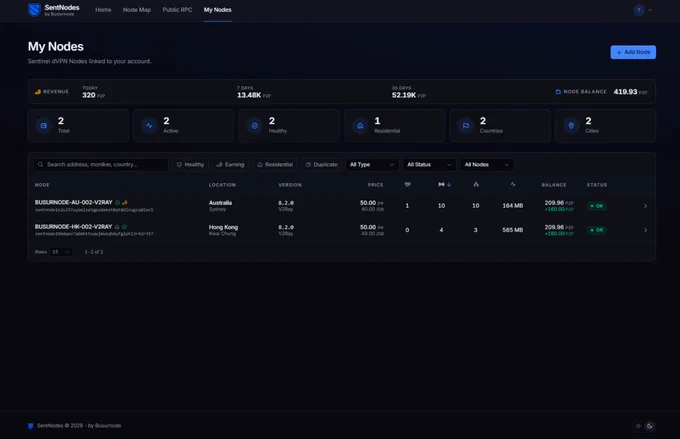Click AU node earning coins badge
This screenshot has width=680, height=439.
[x=124, y=203]
